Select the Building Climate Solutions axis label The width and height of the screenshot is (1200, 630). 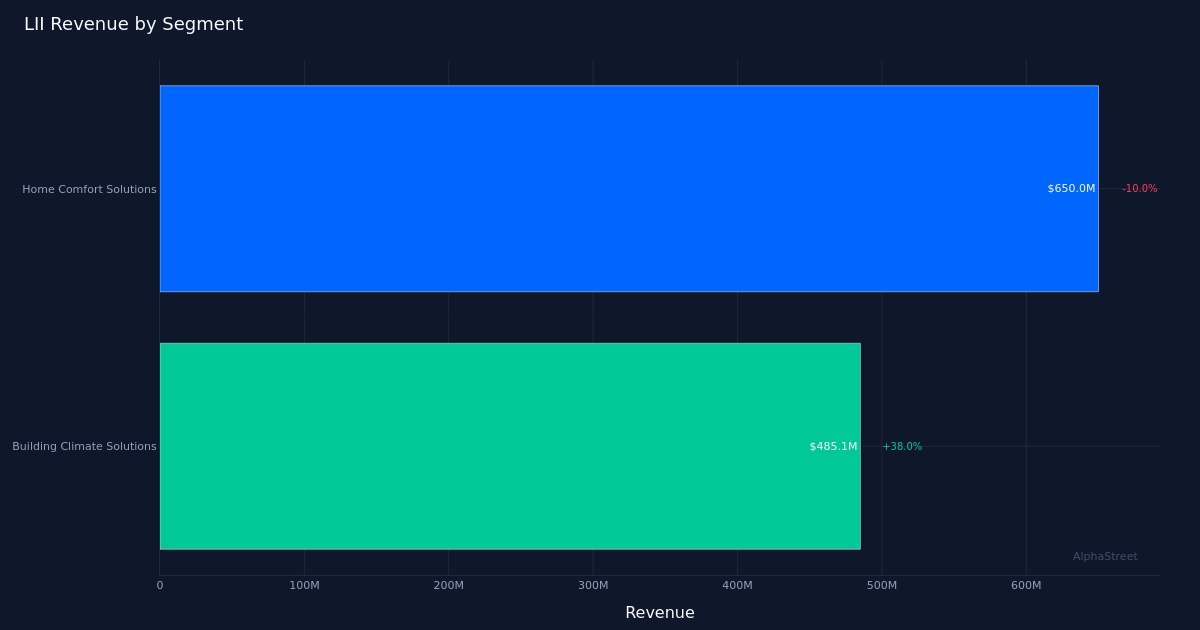point(84,446)
